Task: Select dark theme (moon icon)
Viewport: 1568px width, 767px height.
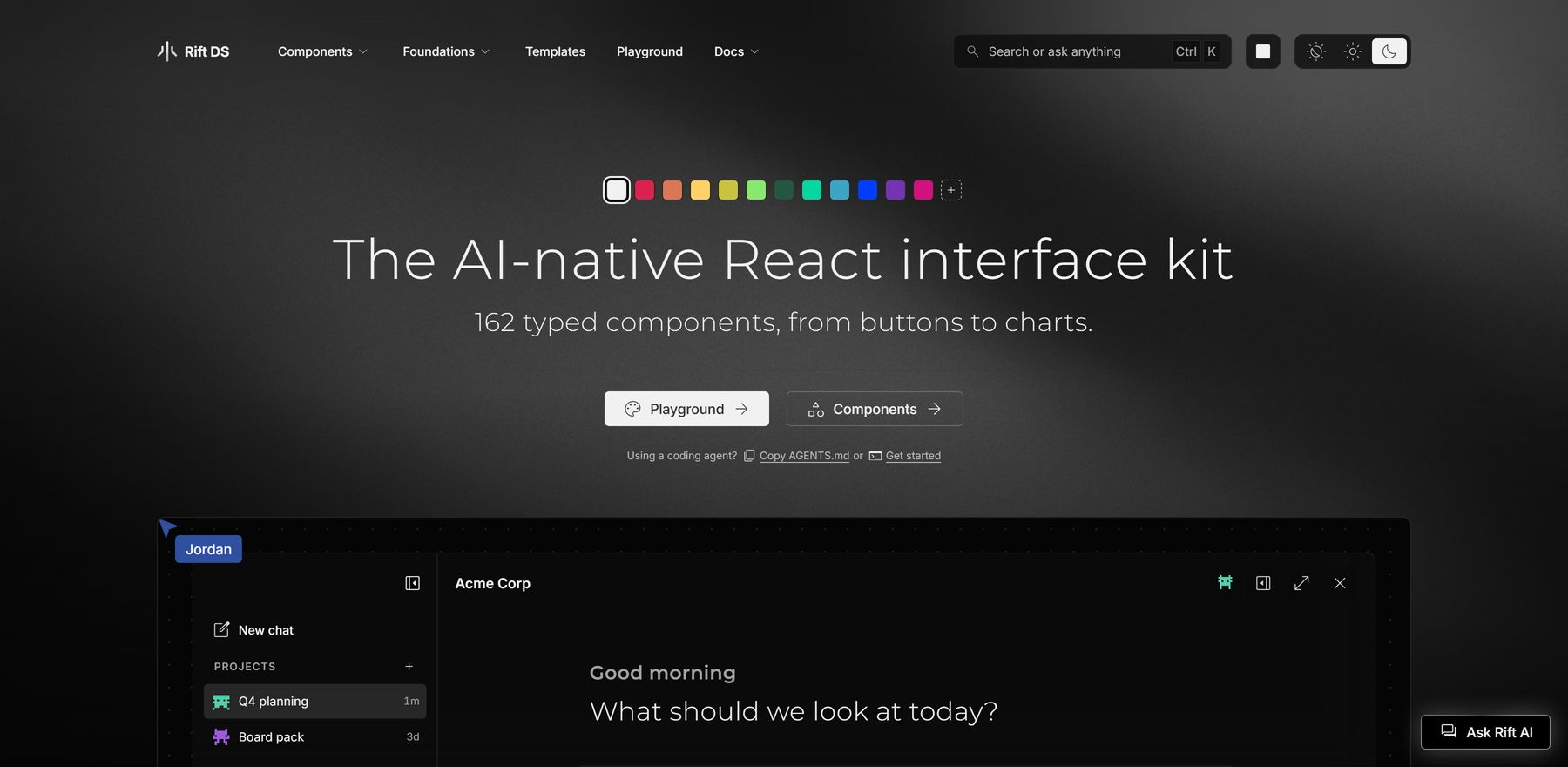Action: pyautogui.click(x=1389, y=51)
